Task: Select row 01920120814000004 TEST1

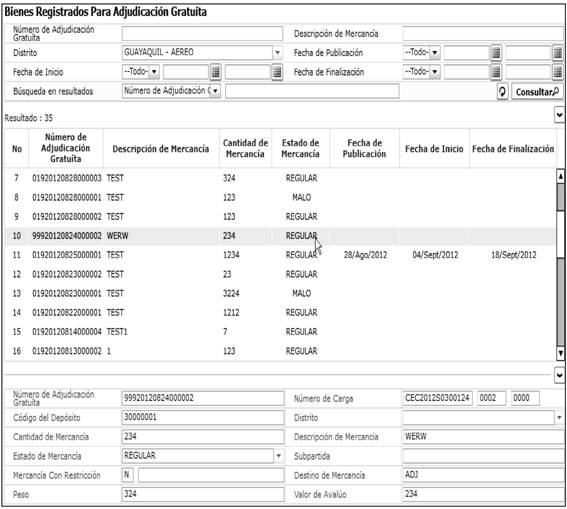Action: pyautogui.click(x=280, y=332)
